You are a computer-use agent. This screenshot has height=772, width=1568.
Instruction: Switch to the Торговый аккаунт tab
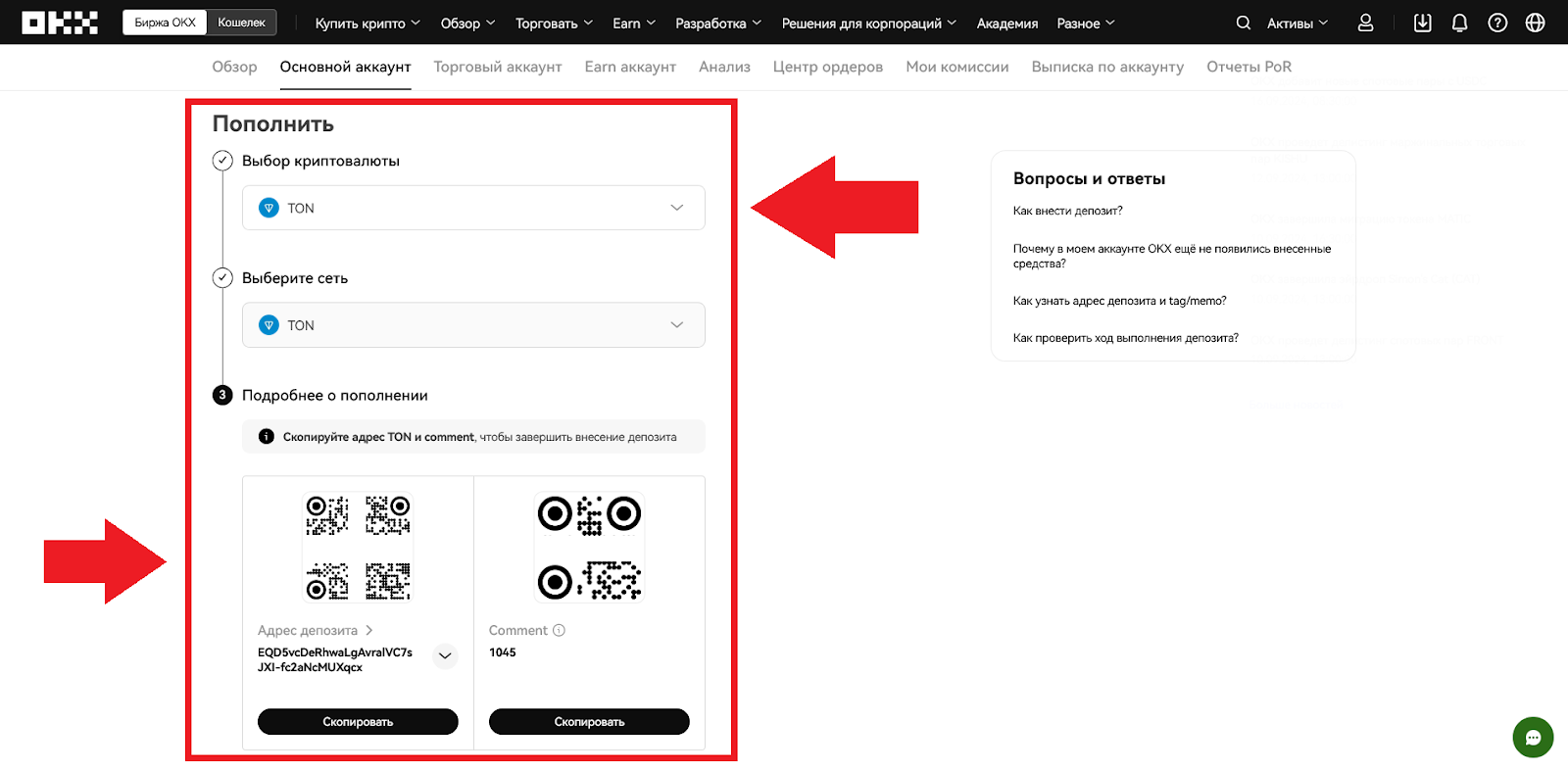point(498,67)
